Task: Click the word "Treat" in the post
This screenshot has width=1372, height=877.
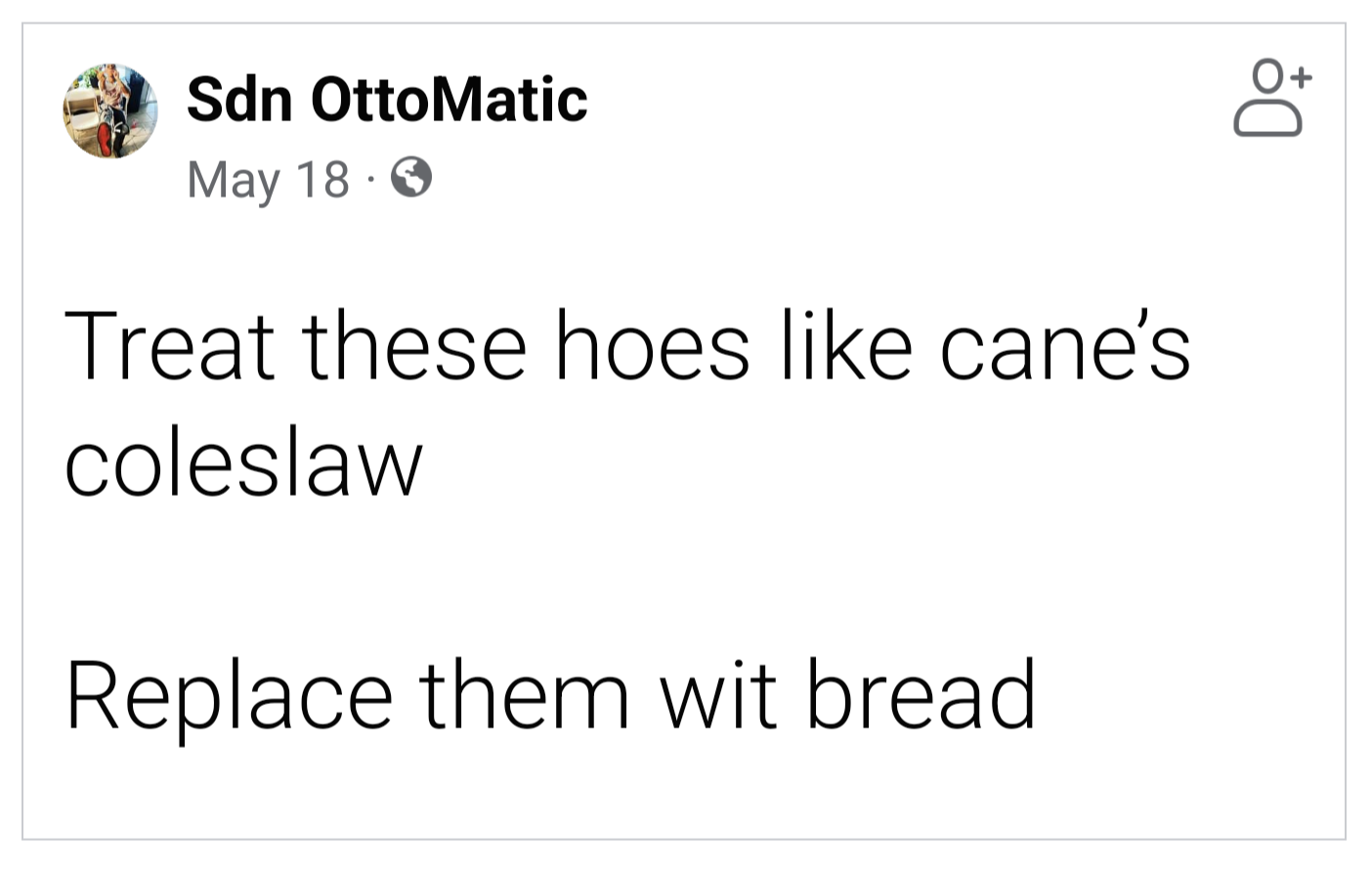Action: click(x=169, y=345)
